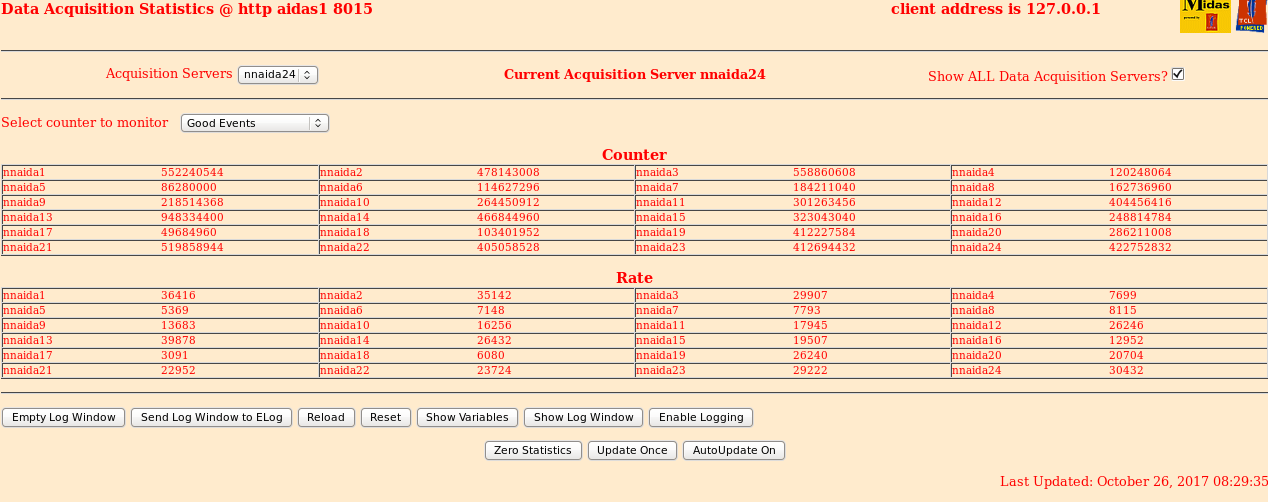This screenshot has height=502, width=1268.
Task: Select rate value 7148
Action: tap(491, 310)
